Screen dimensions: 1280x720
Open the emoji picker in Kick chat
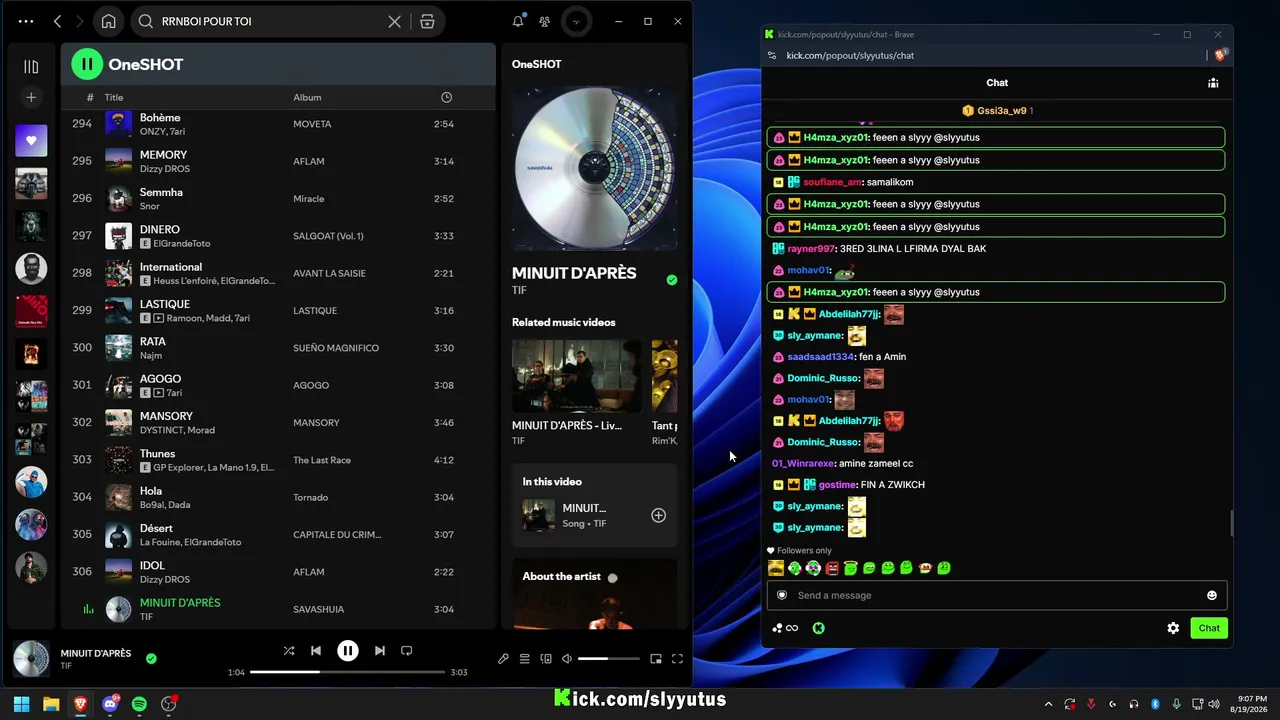1212,595
